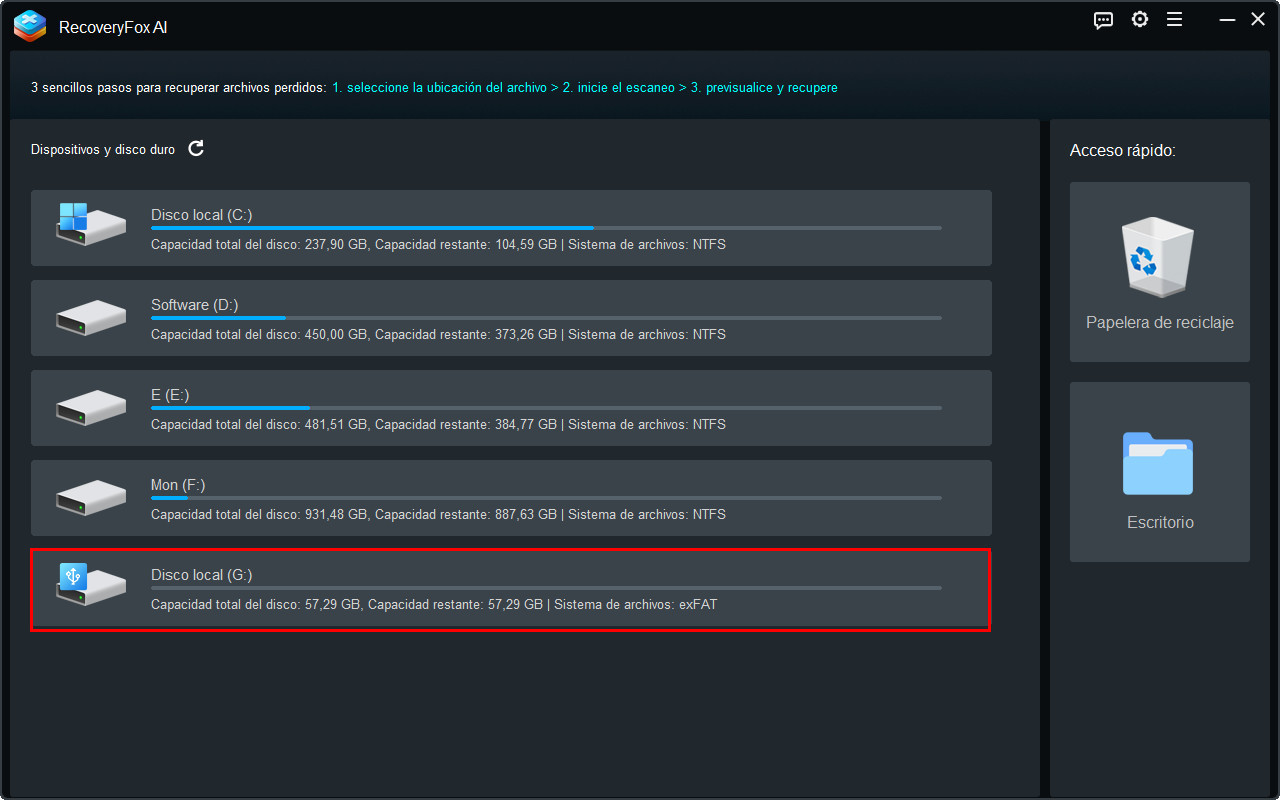
Task: Select the Mon (F:) drive icon
Action: point(92,497)
